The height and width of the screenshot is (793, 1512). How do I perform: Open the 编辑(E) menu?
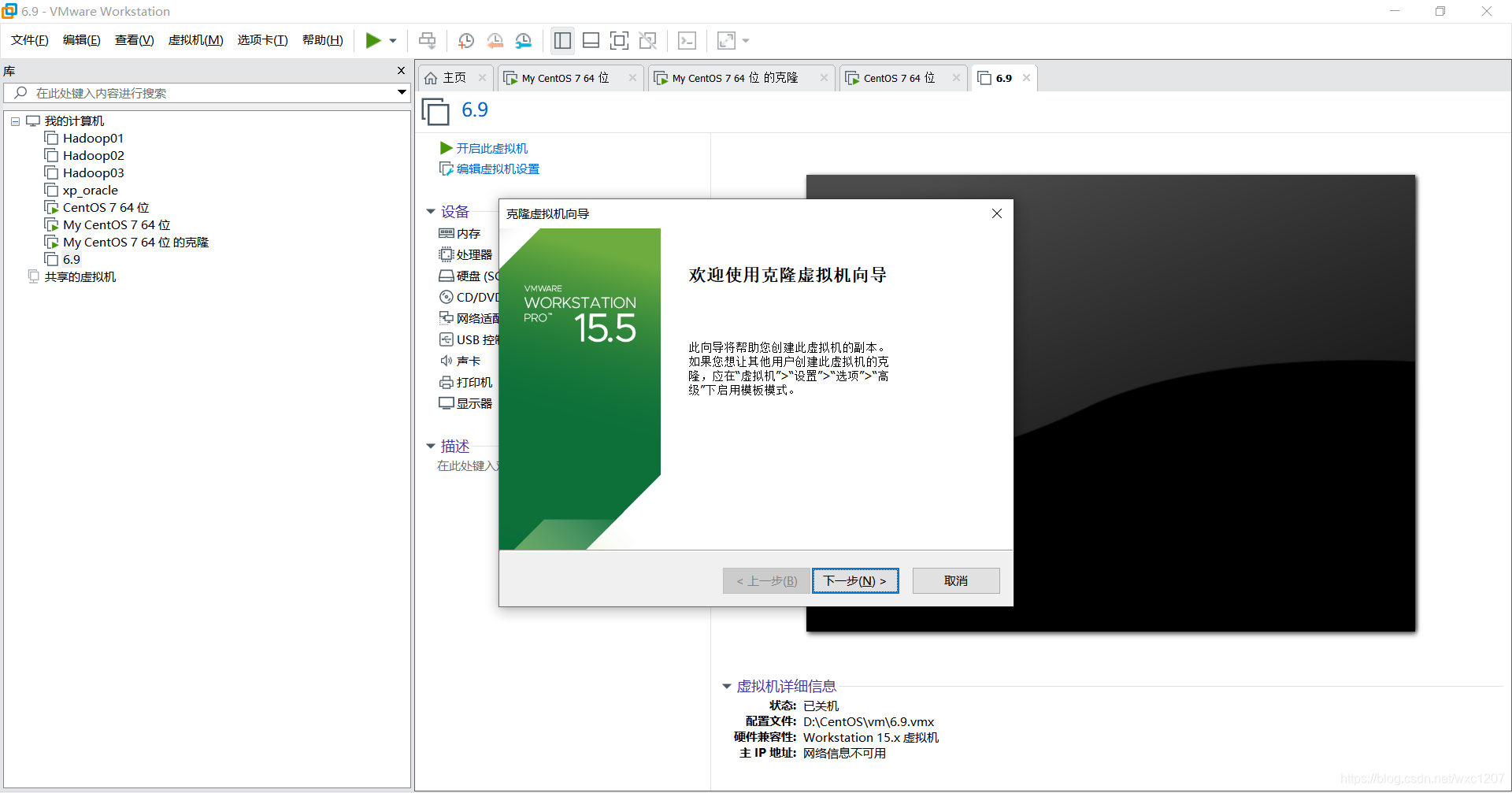pos(82,40)
